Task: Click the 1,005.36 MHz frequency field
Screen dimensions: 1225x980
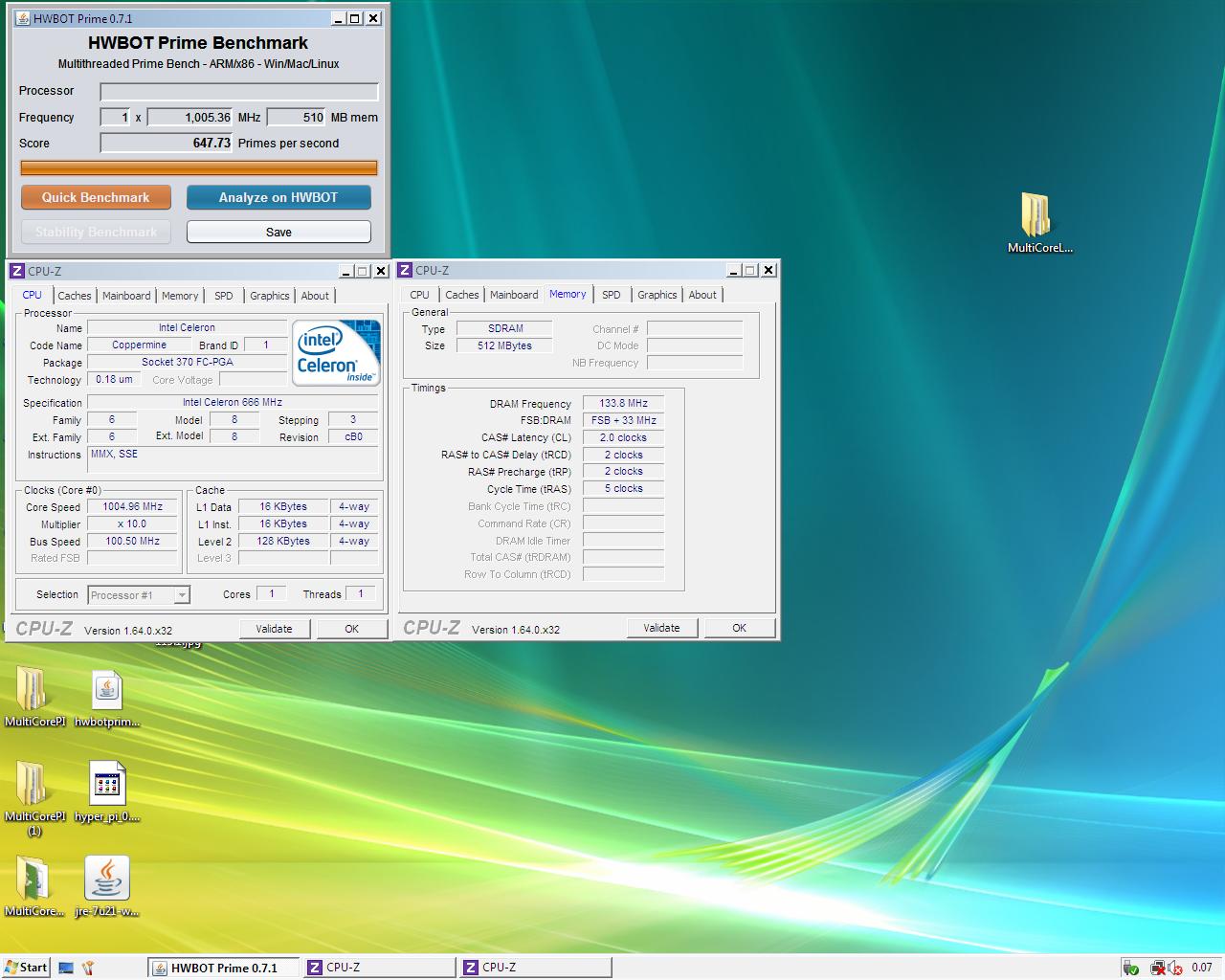Action: [x=190, y=117]
